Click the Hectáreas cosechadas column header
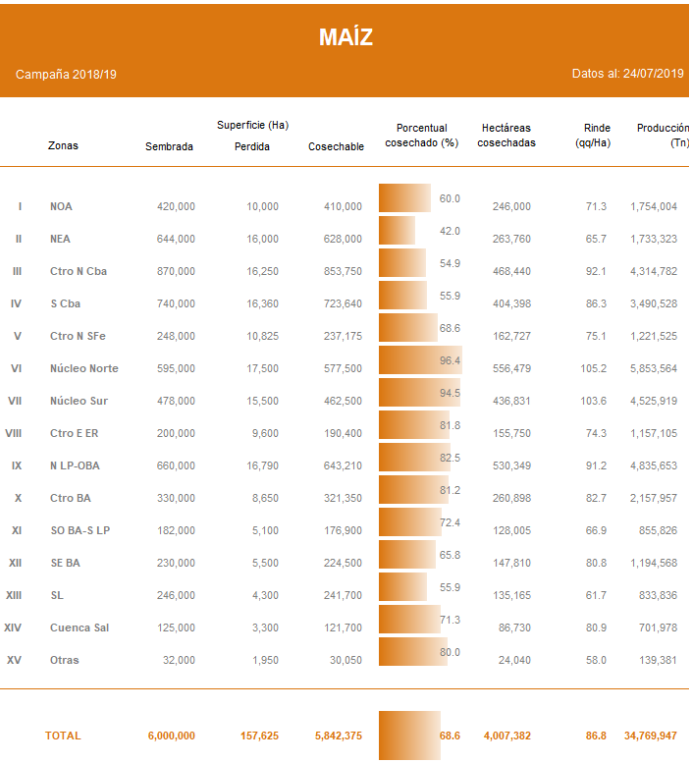The width and height of the screenshot is (689, 762). pos(506,135)
